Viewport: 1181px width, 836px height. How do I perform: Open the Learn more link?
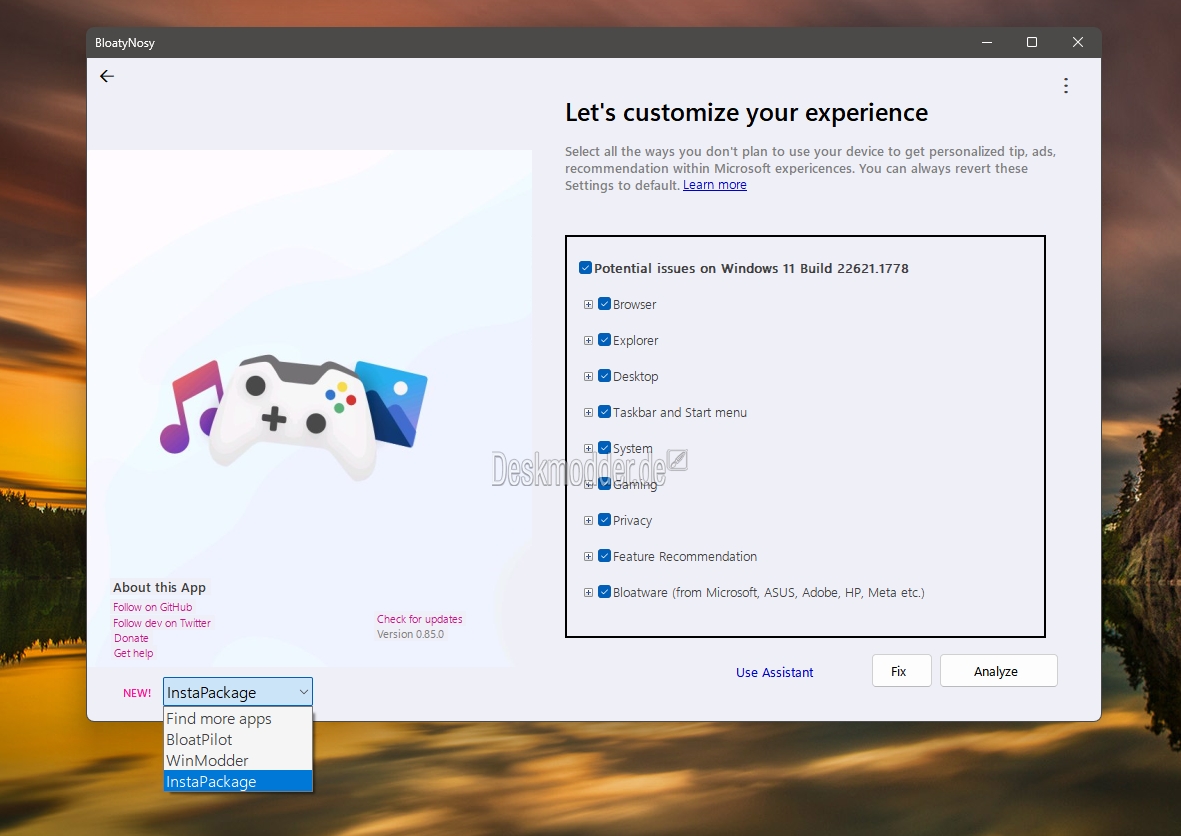714,185
